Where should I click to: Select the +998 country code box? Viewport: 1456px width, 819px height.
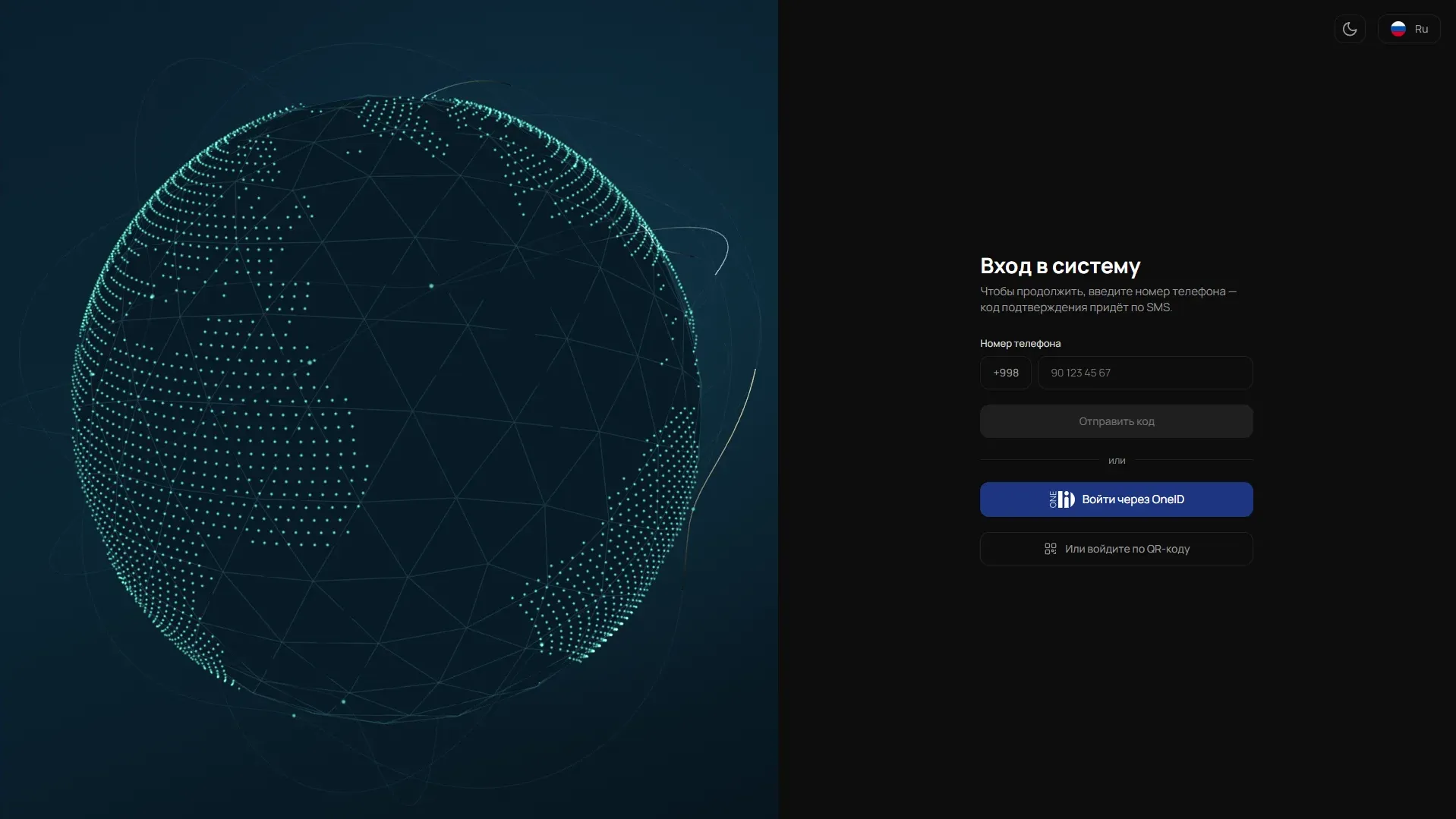[1005, 373]
